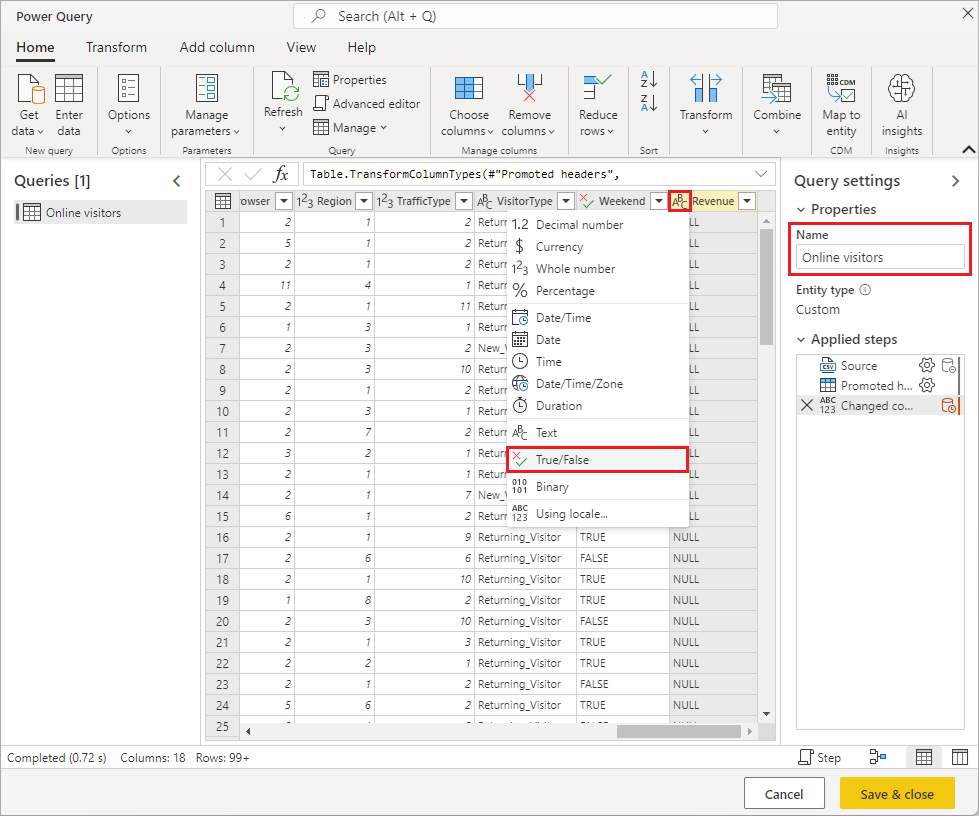This screenshot has height=816, width=979.
Task: Click the horizontal scrollbar thumb
Action: [679, 731]
